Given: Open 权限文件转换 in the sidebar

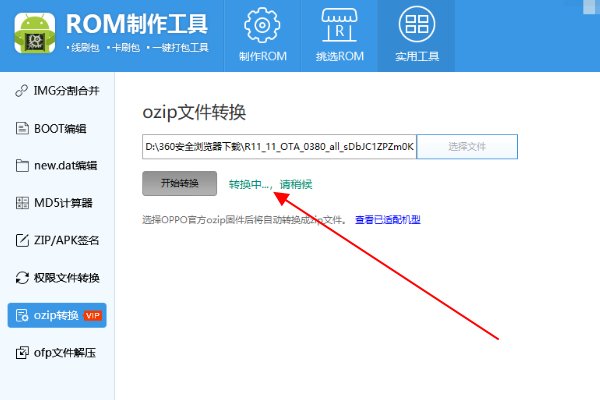Looking at the screenshot, I should coord(57,278).
